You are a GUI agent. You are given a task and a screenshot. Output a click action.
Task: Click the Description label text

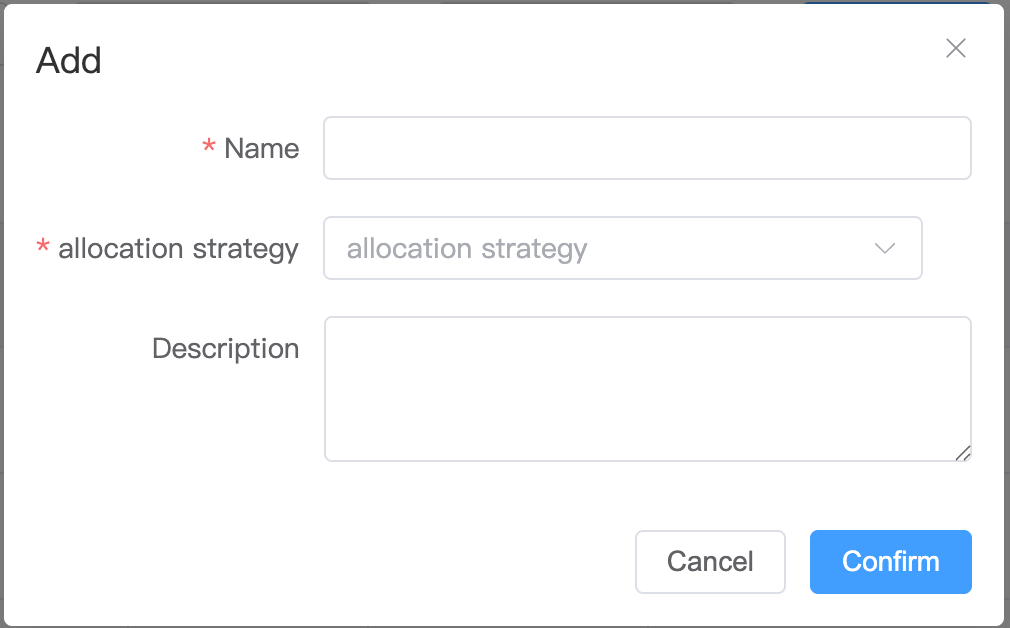click(x=225, y=349)
